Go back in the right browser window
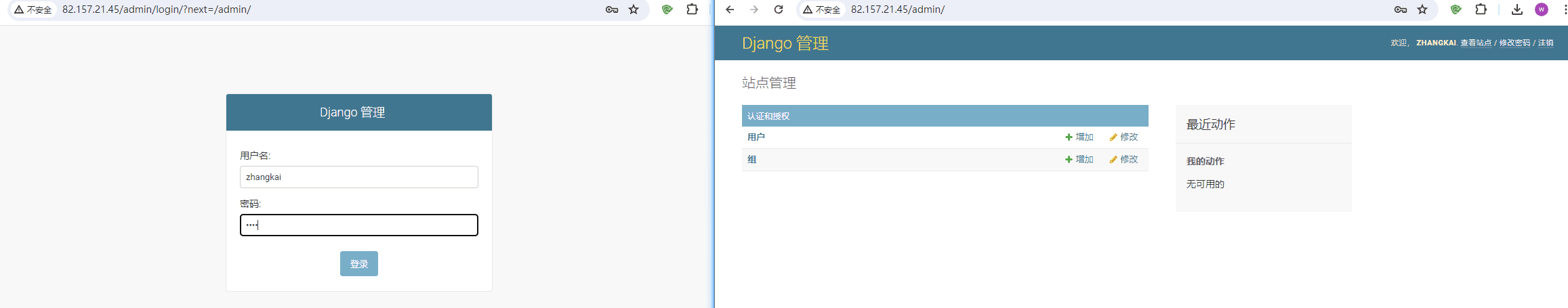 pyautogui.click(x=730, y=9)
